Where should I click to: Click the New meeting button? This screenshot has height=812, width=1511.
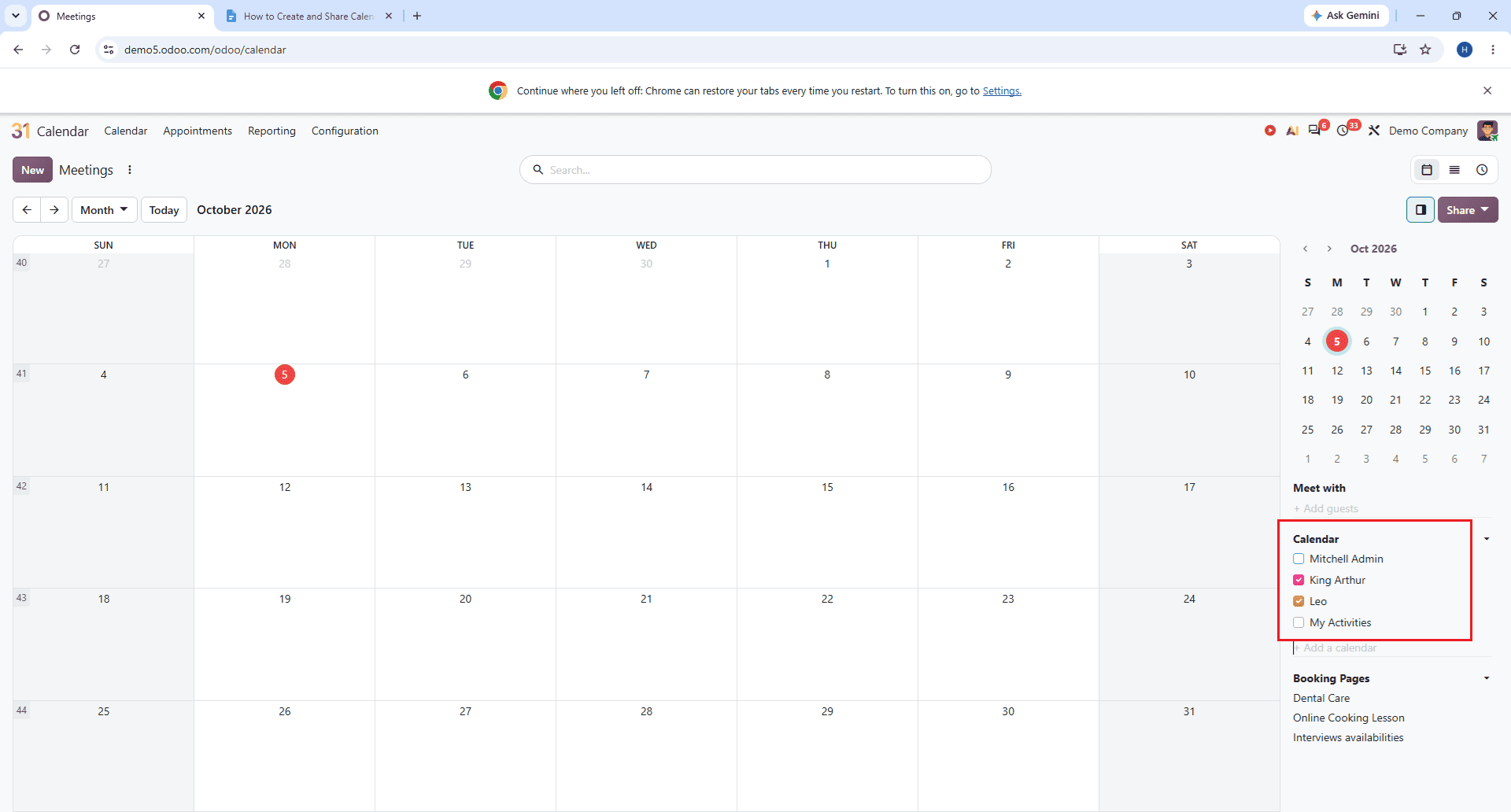[x=32, y=170]
